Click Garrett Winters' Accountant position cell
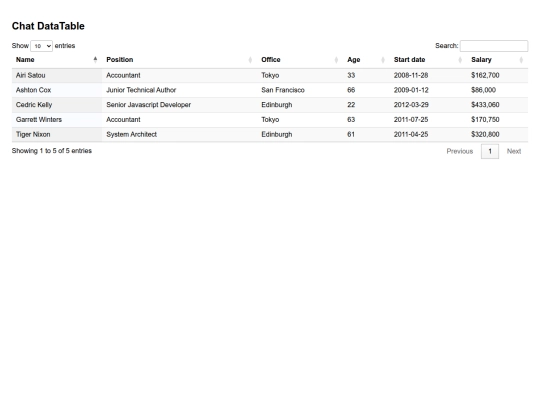Image resolution: width=540 pixels, height=405 pixels. click(180, 120)
